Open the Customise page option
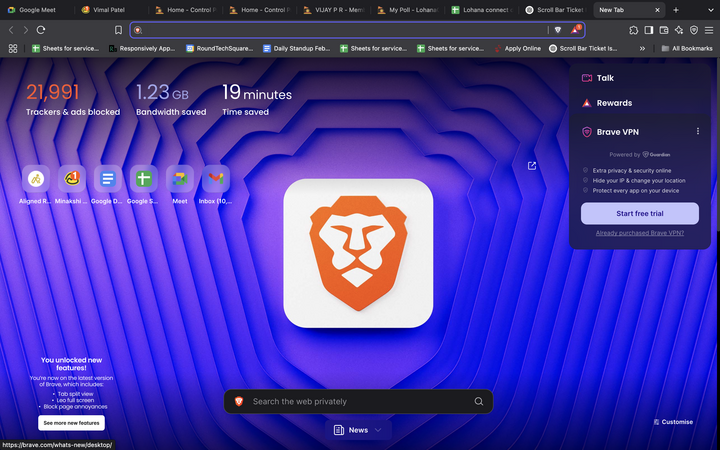Screen dimensions: 720x450 click(x=673, y=422)
